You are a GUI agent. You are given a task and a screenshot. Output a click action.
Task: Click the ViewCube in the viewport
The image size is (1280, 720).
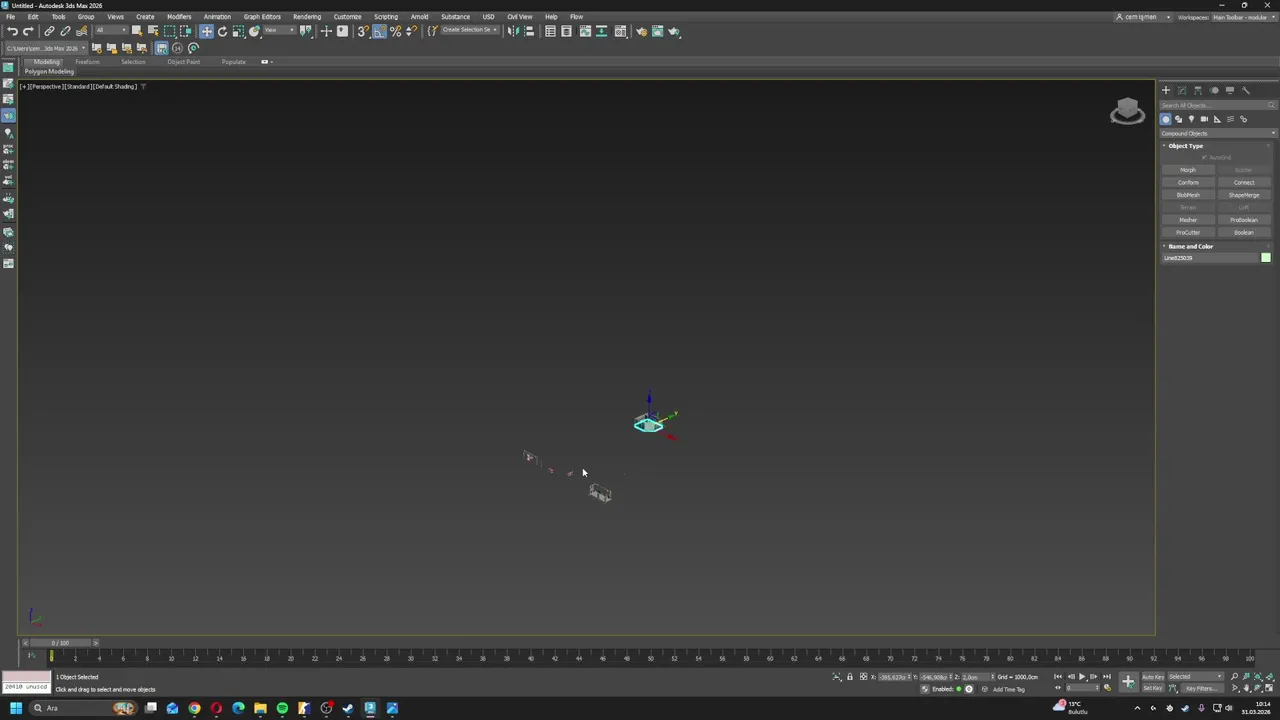tap(1127, 110)
